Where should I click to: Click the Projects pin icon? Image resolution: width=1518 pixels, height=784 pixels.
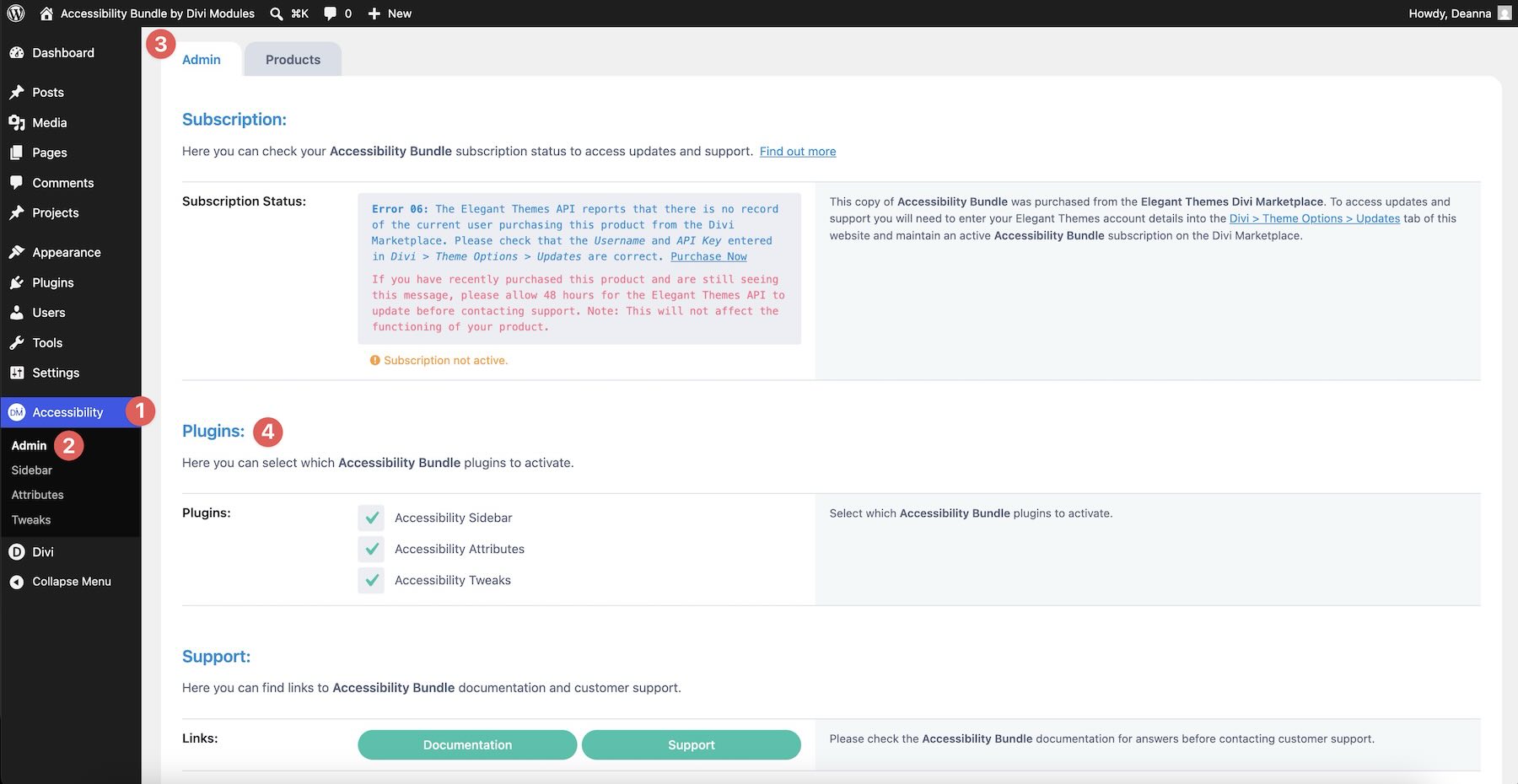pos(17,212)
